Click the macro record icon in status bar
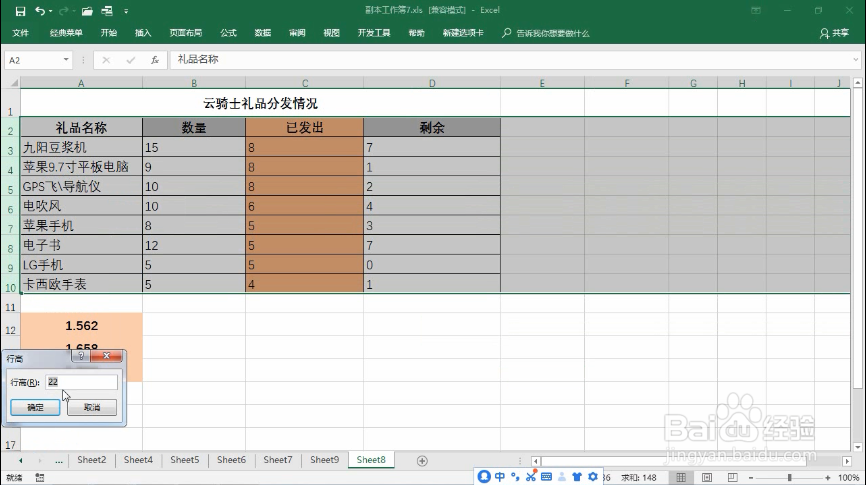Viewport: 866px width, 485px height. point(40,477)
